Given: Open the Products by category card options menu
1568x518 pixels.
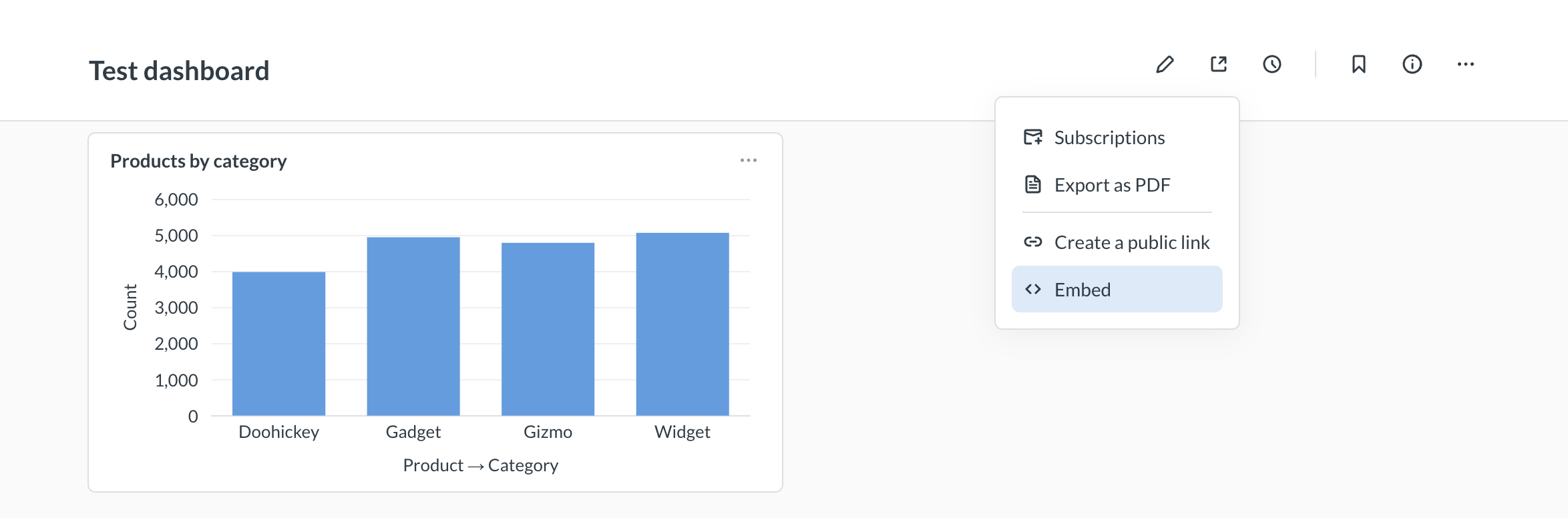Looking at the screenshot, I should (x=748, y=160).
